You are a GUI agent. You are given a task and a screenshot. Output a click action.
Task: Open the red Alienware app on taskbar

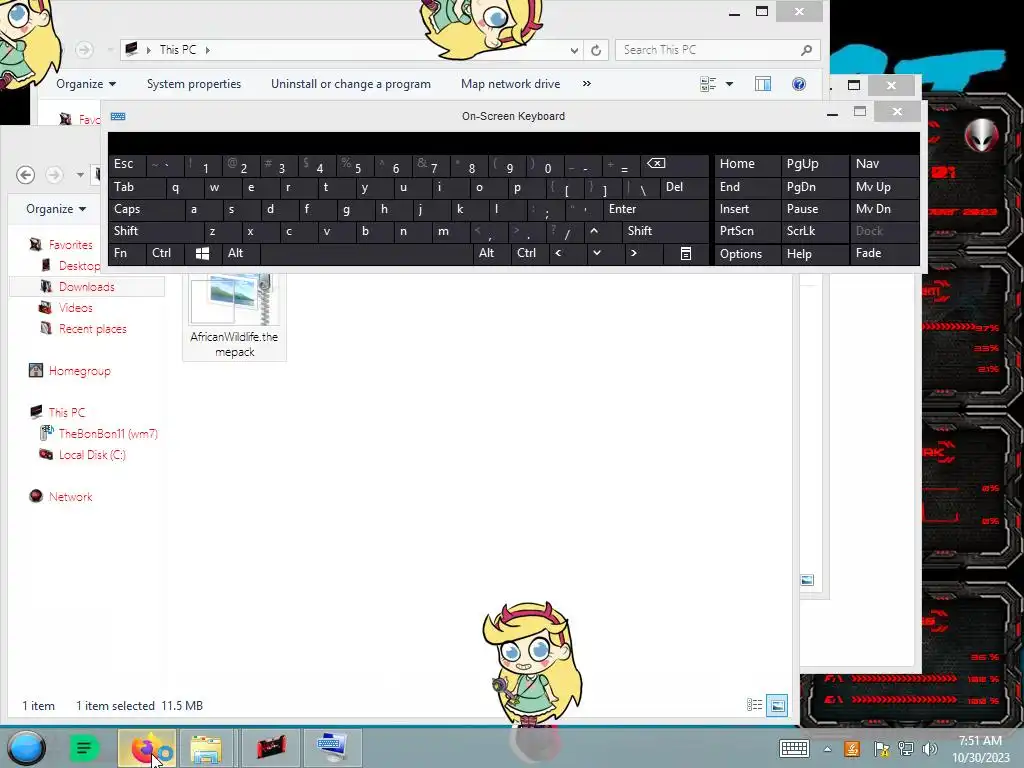(271, 748)
